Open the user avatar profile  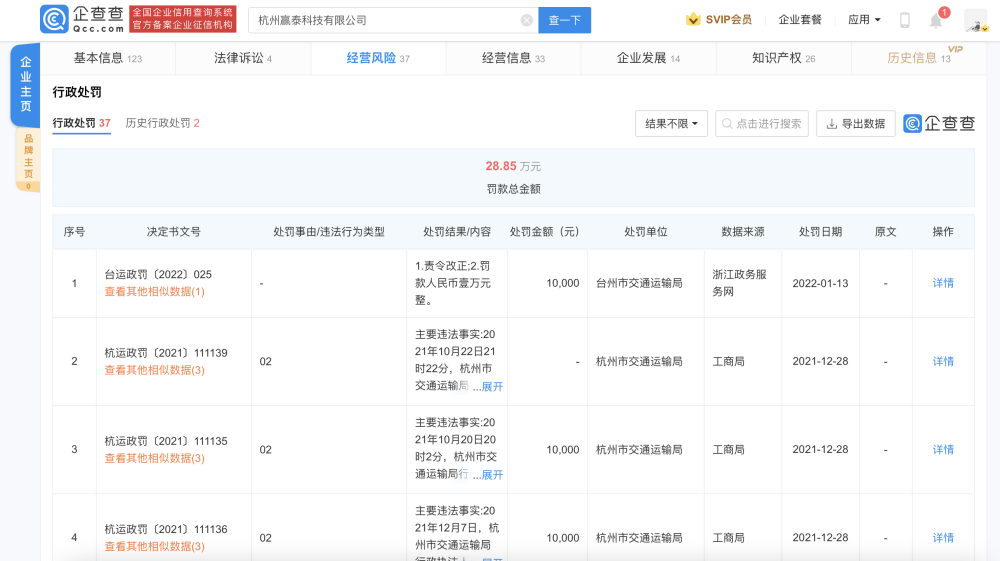coord(976,20)
